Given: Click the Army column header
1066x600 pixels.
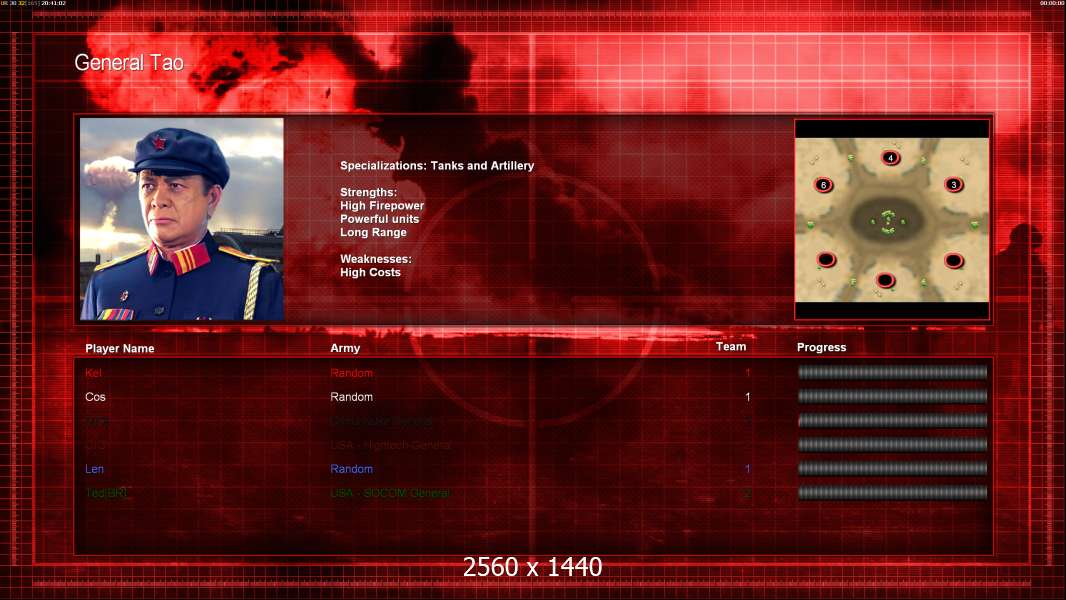Looking at the screenshot, I should coord(345,348).
